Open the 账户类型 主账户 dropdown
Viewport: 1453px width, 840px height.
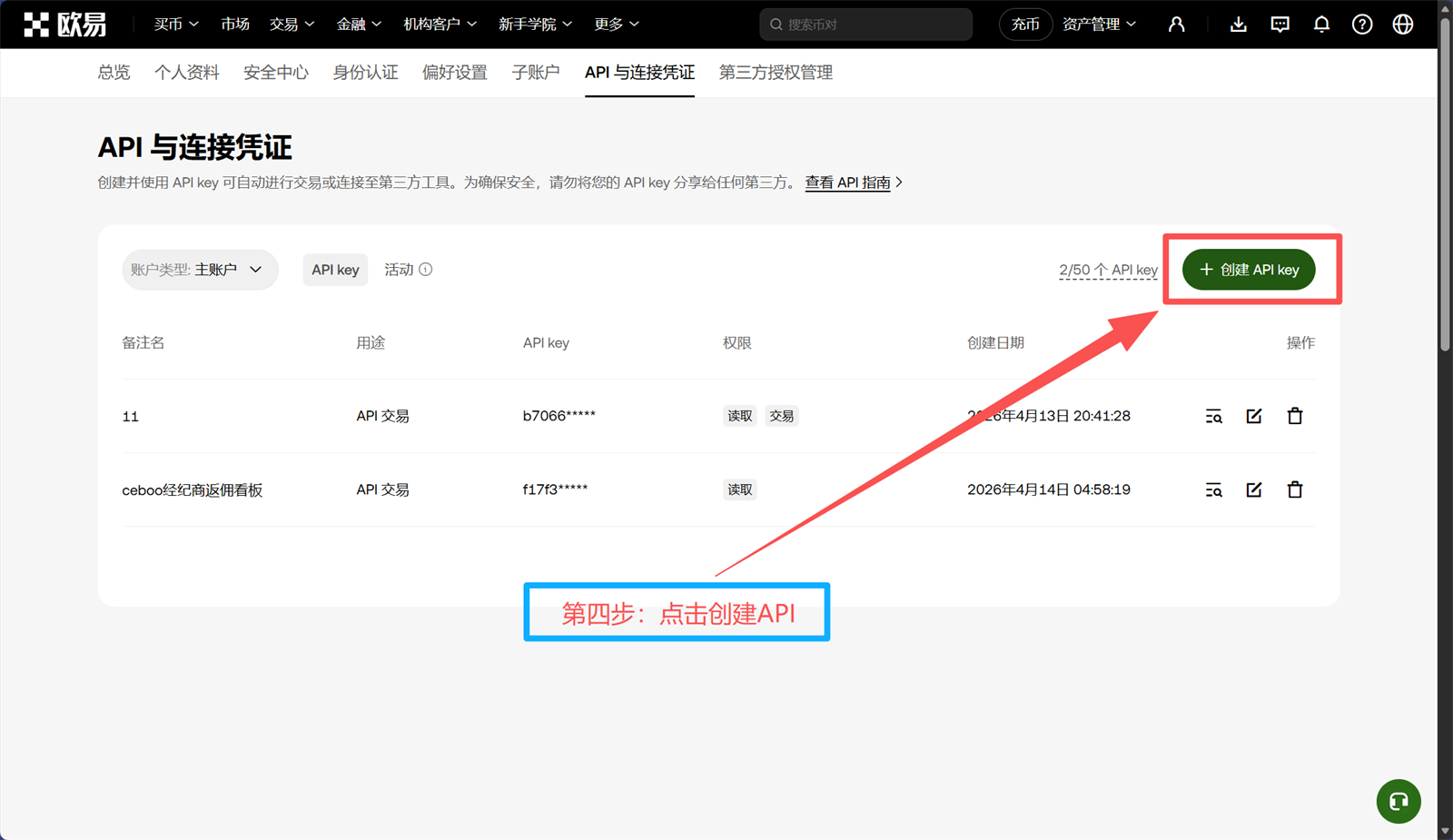200,270
